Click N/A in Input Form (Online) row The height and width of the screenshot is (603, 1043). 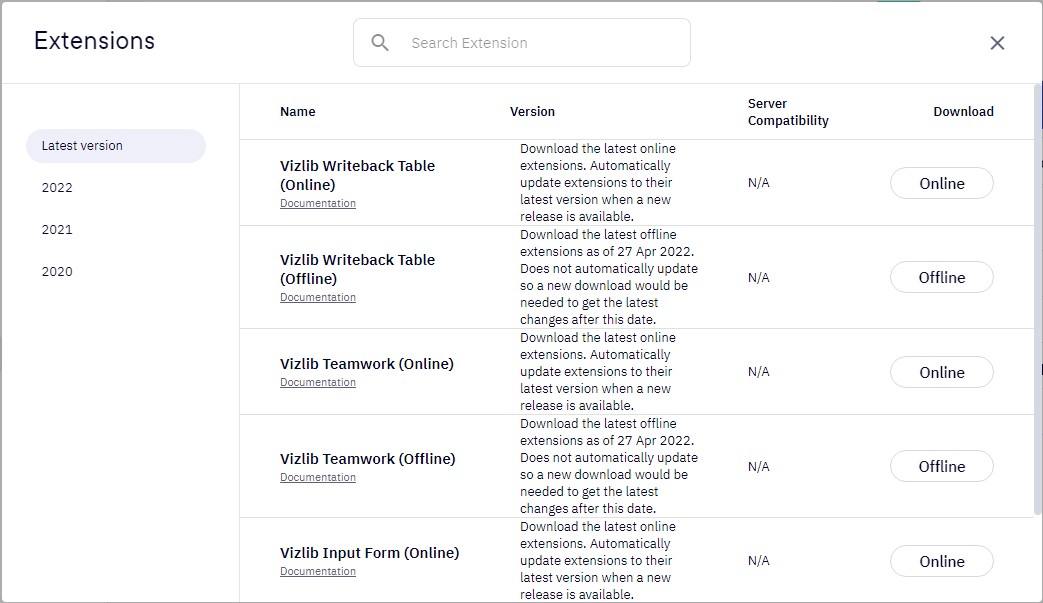coord(758,560)
